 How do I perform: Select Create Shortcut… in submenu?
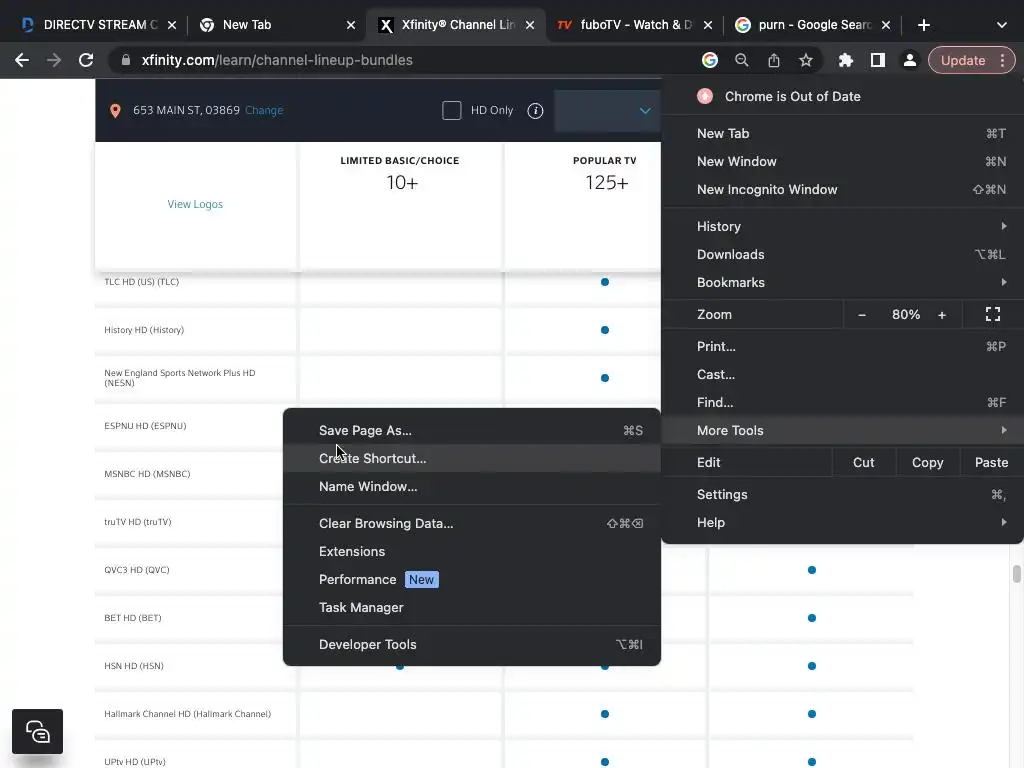[472, 458]
